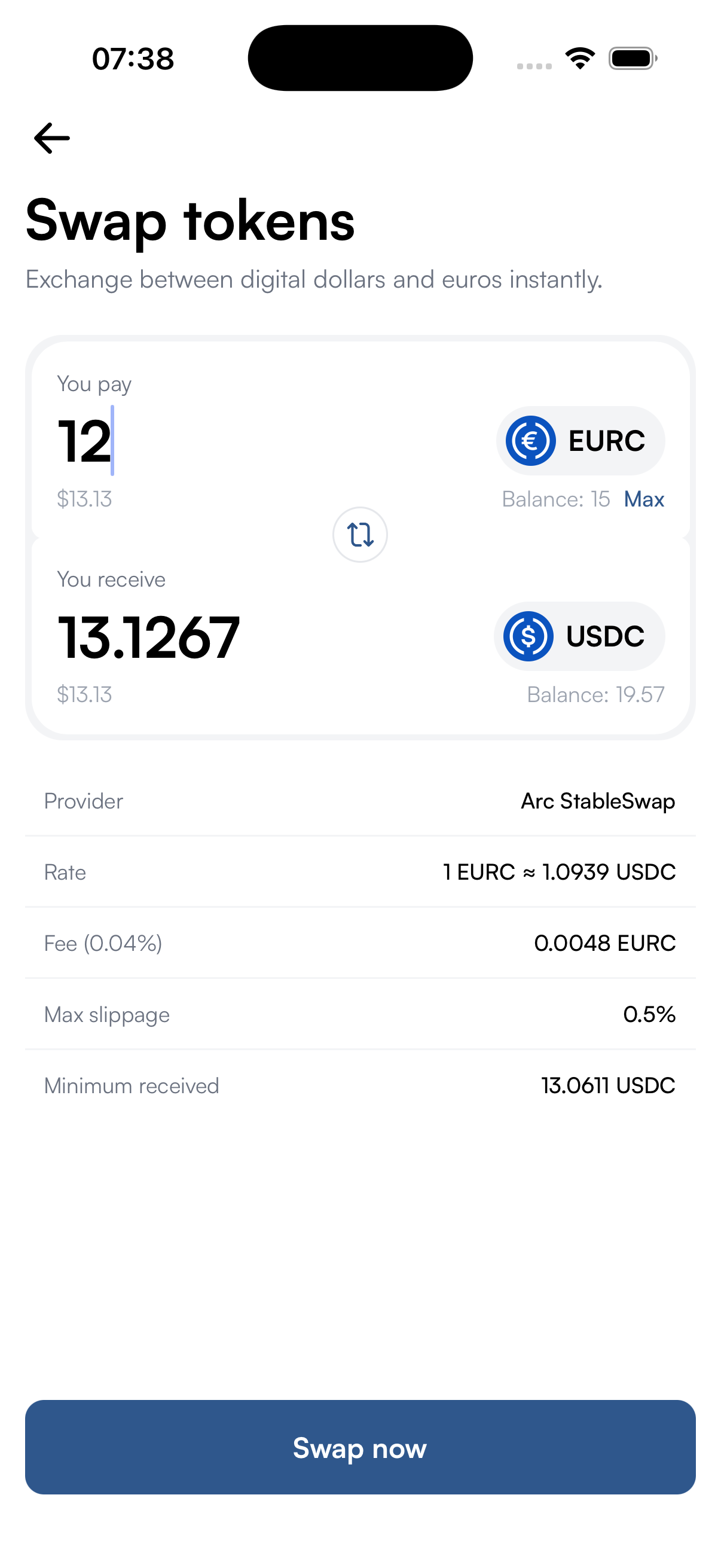The height and width of the screenshot is (1568, 721).
Task: Open the USDC token selector
Action: pyautogui.click(x=579, y=636)
